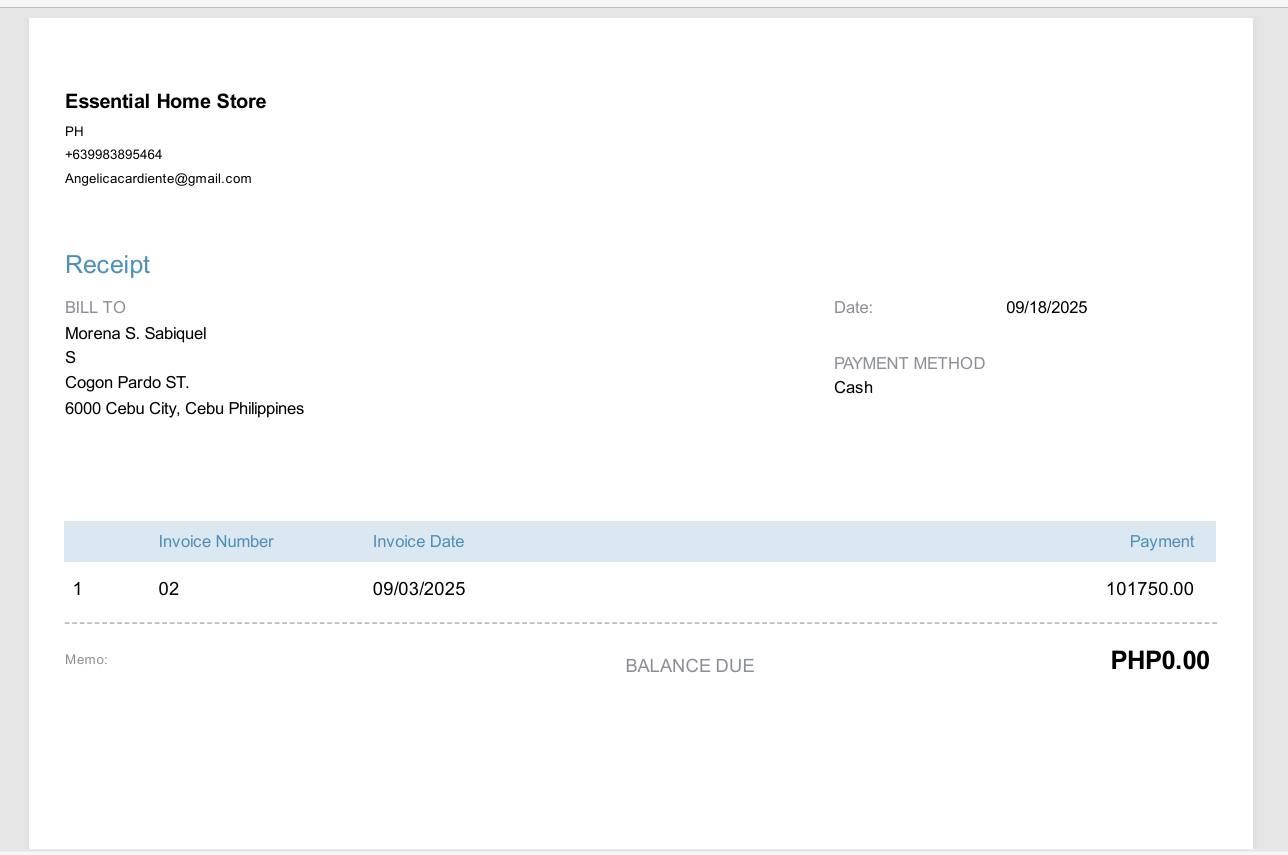Screen dimensions: 1288x855
Task: Click the Cogon Pardo ST. address line
Action: point(127,382)
